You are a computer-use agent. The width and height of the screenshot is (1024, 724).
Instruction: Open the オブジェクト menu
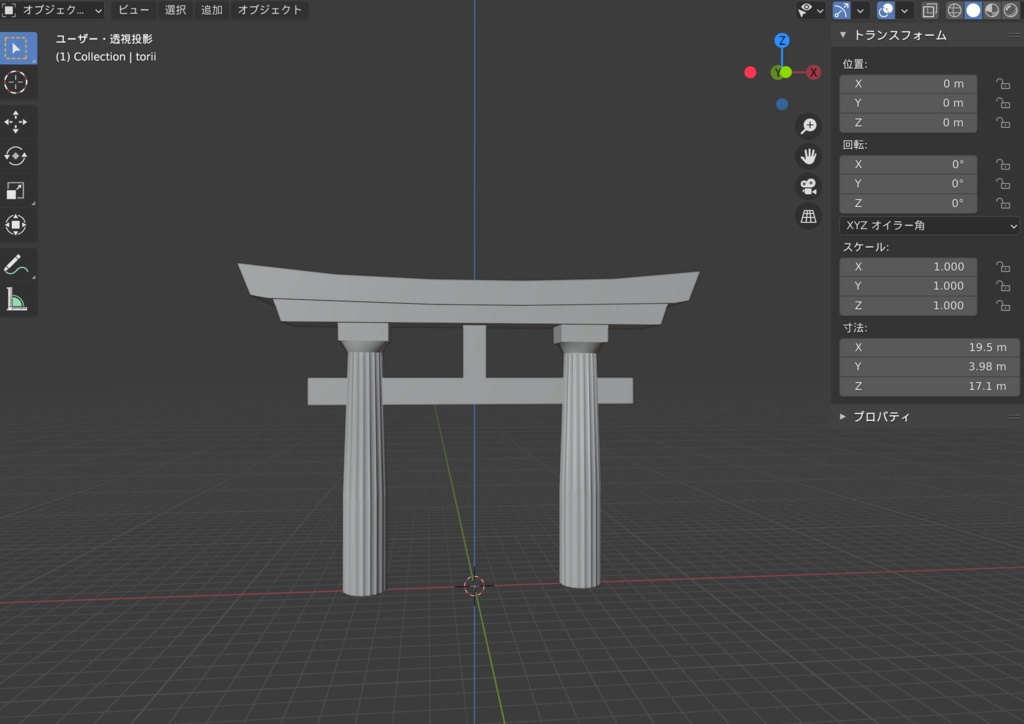click(270, 10)
